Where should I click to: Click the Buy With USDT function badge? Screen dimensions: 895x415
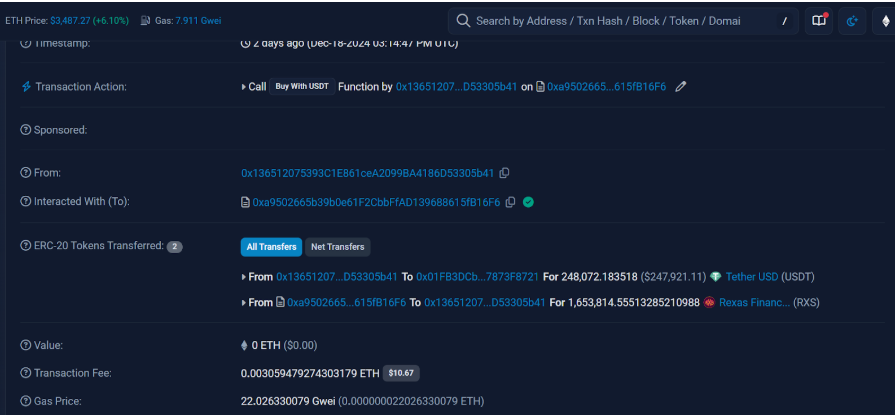(302, 87)
